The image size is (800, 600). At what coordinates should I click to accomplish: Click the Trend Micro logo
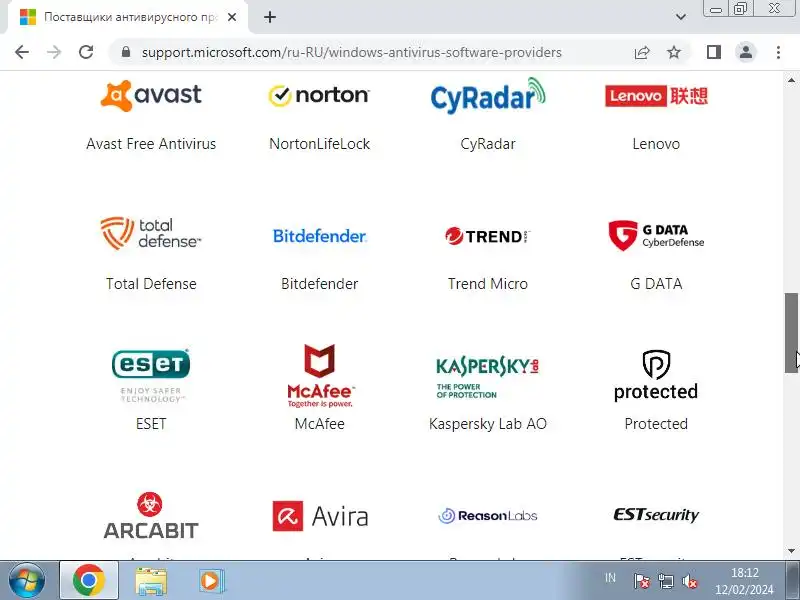488,236
